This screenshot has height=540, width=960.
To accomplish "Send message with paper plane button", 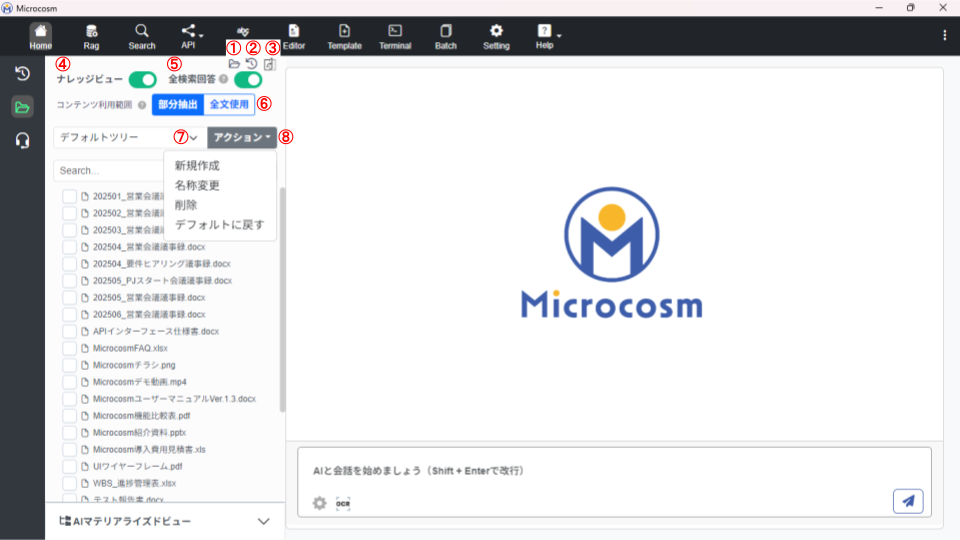I will (x=908, y=501).
